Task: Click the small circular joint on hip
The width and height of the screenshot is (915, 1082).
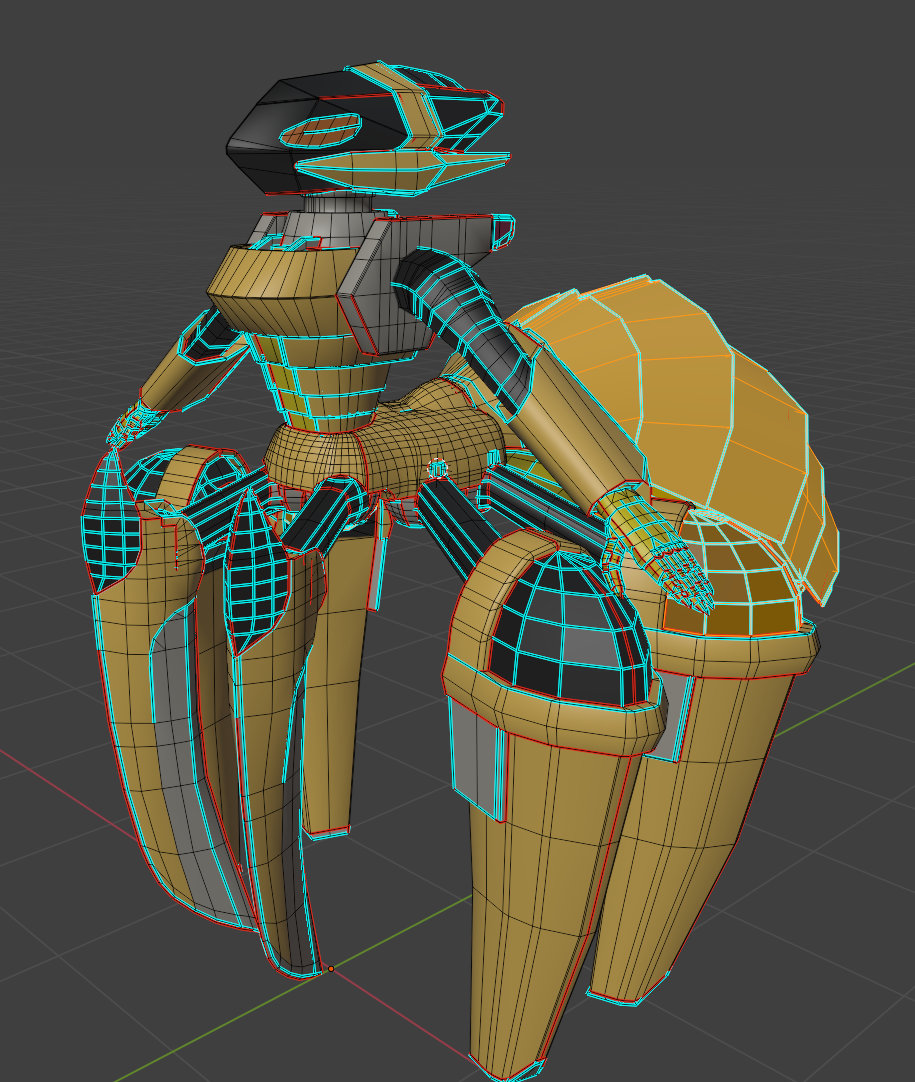Action: [x=437, y=468]
